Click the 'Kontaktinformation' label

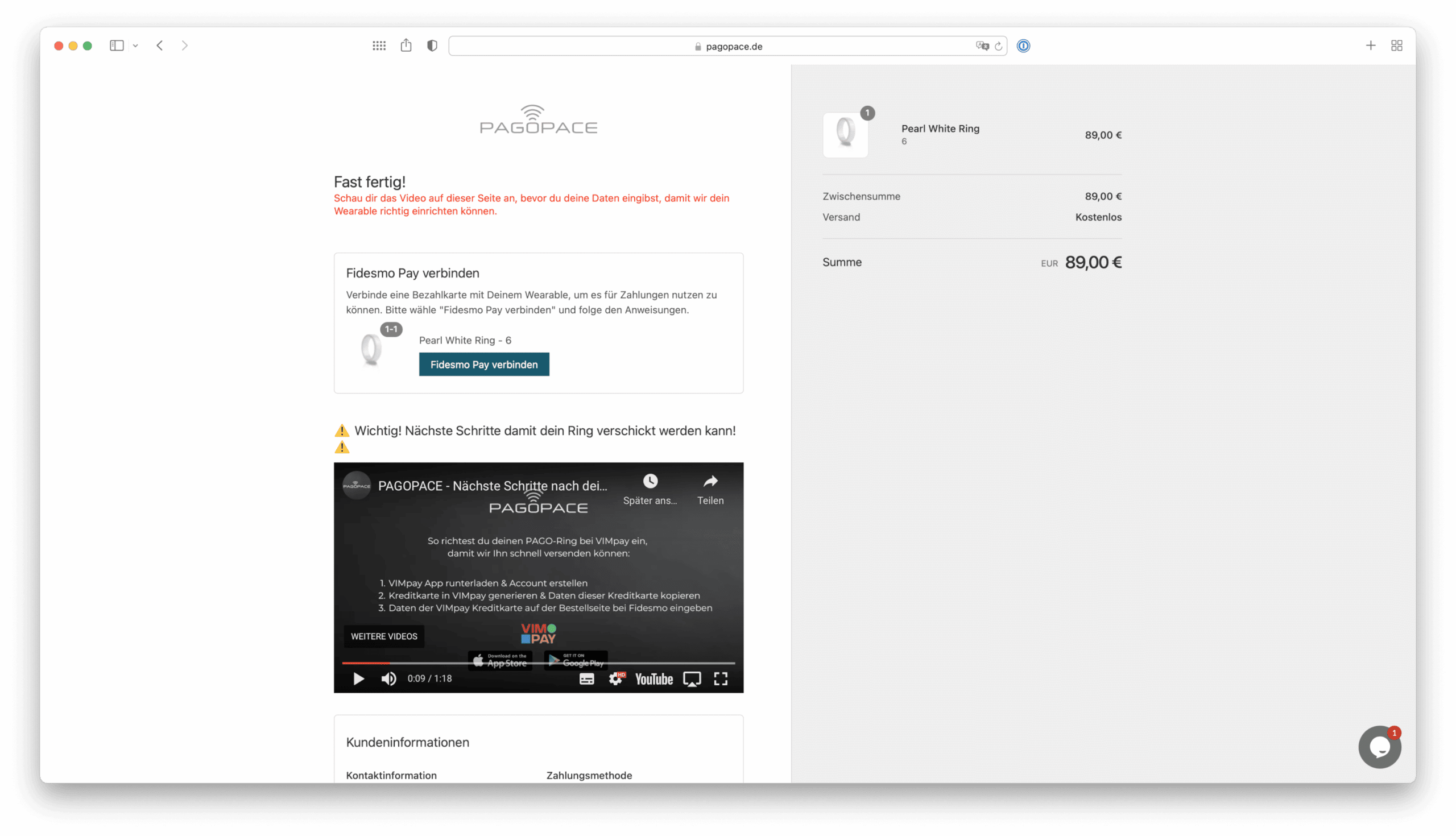(391, 775)
